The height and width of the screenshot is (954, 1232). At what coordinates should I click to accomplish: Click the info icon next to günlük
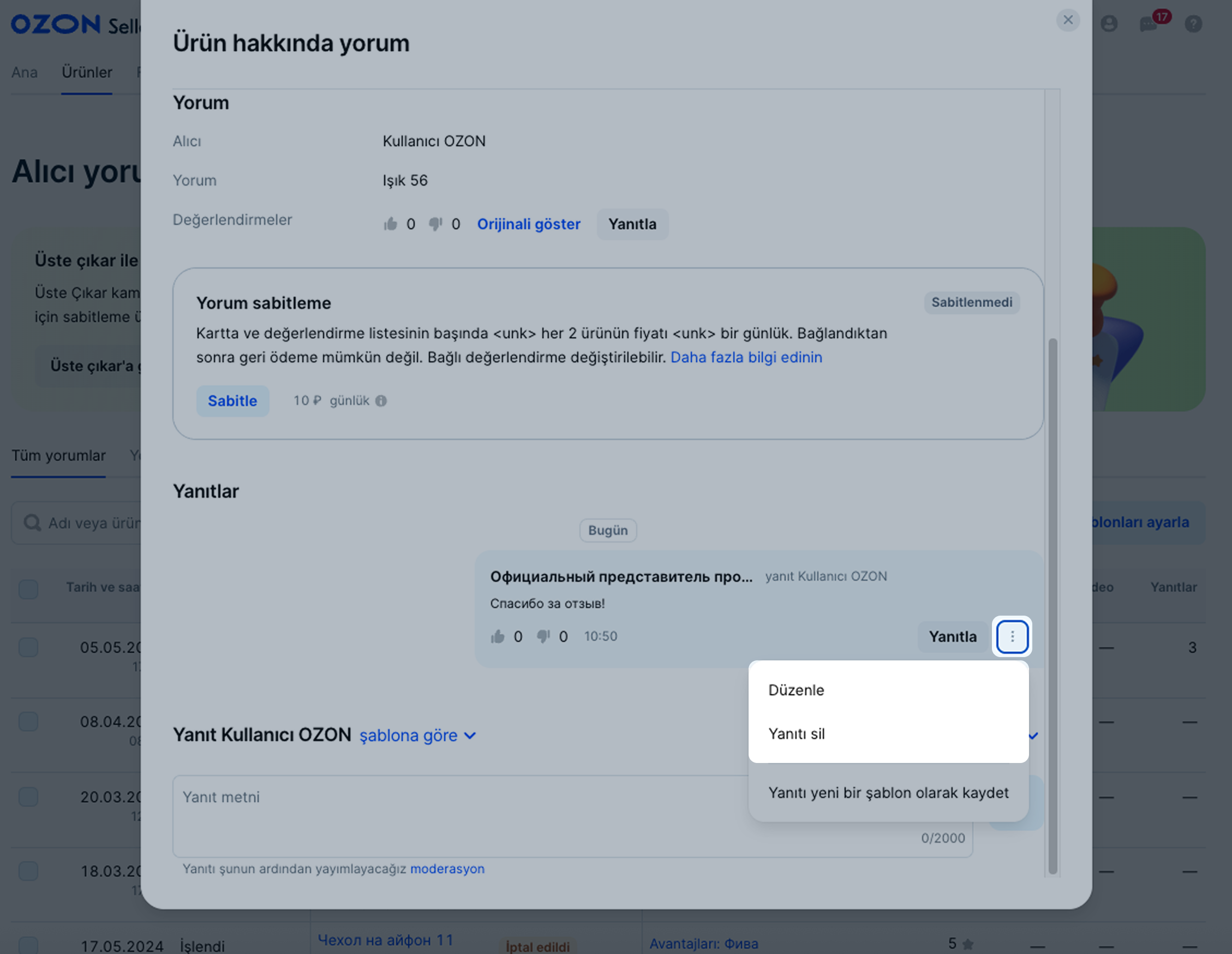point(381,401)
